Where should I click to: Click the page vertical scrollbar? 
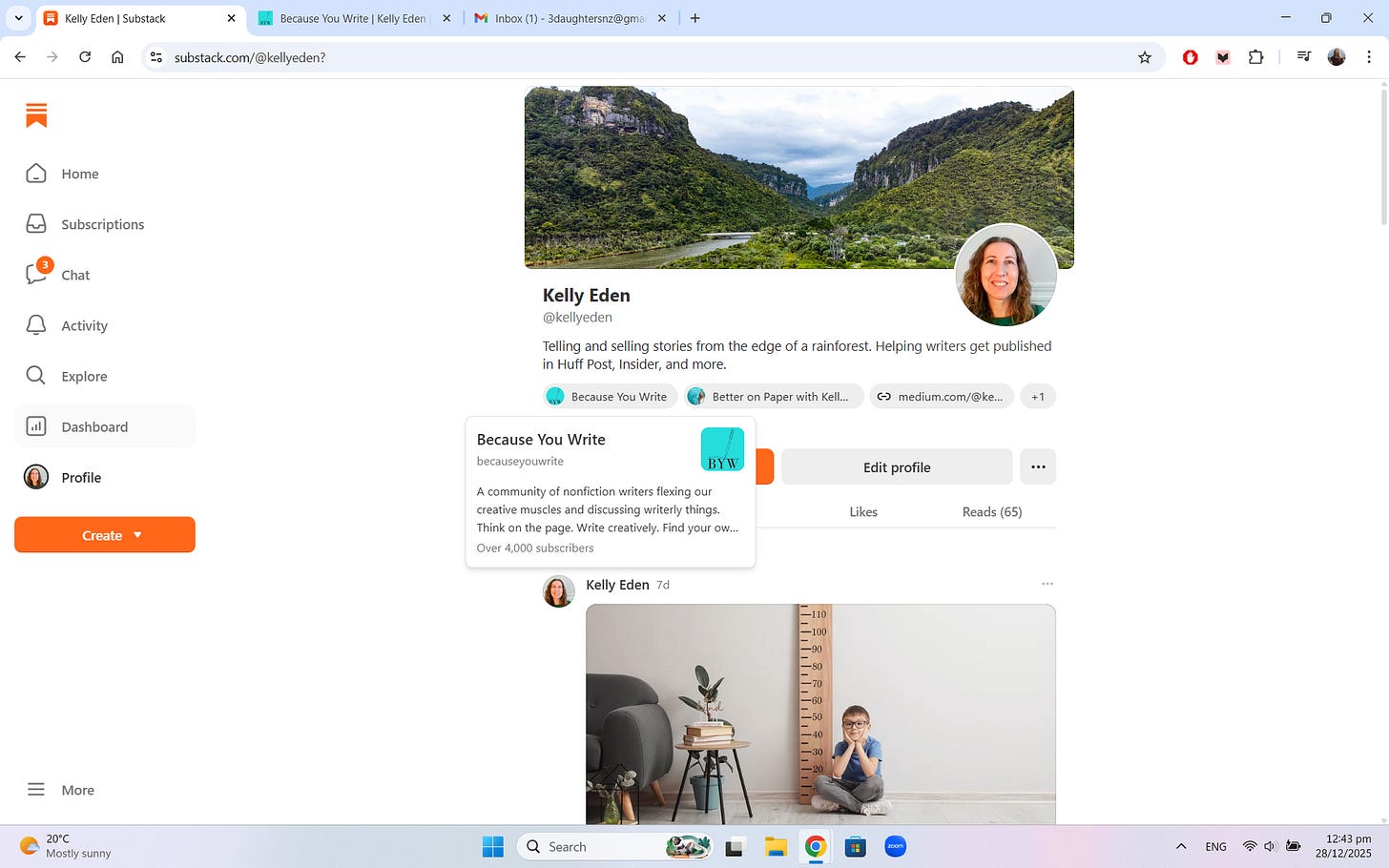[x=1383, y=157]
